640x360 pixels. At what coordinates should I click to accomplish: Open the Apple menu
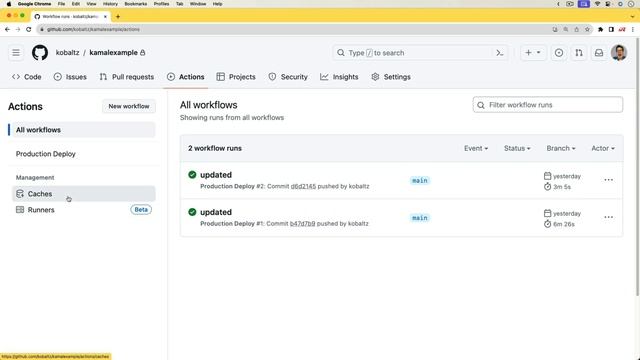9,4
